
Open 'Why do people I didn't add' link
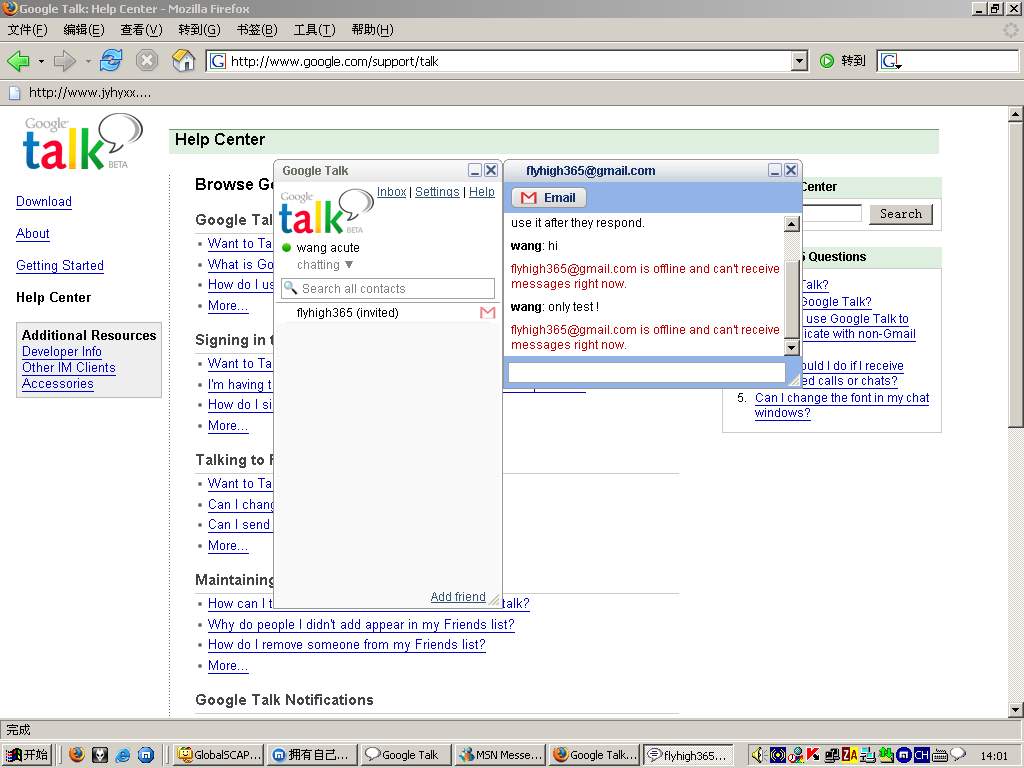click(361, 625)
